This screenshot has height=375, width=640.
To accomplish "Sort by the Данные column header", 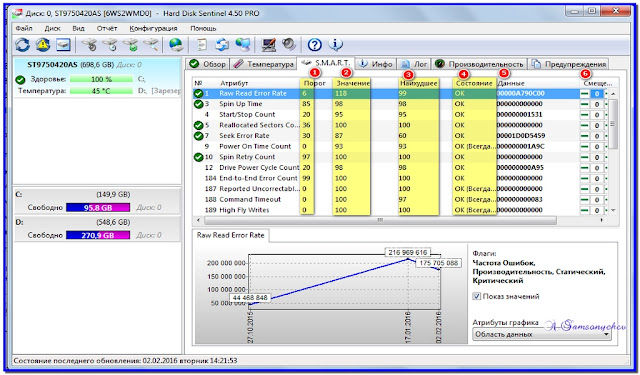I will pos(511,83).
